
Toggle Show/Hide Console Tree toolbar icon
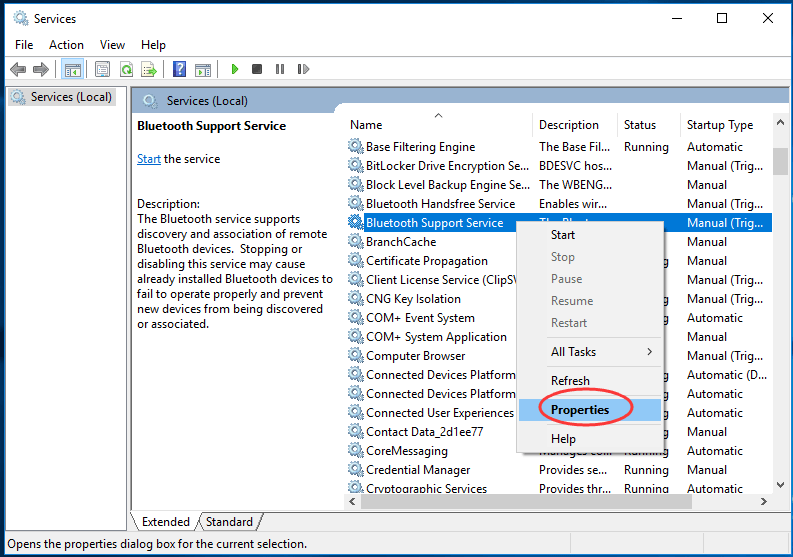(x=72, y=69)
